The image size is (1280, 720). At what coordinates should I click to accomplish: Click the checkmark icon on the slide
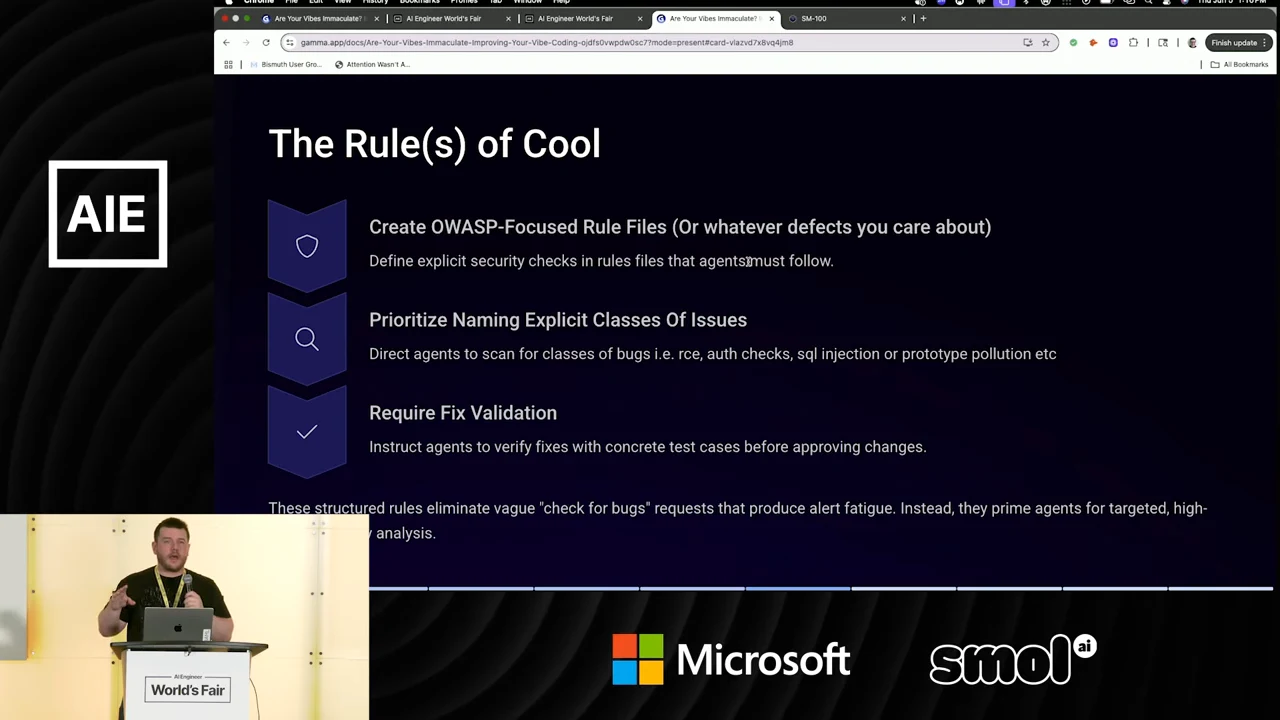coord(307,432)
